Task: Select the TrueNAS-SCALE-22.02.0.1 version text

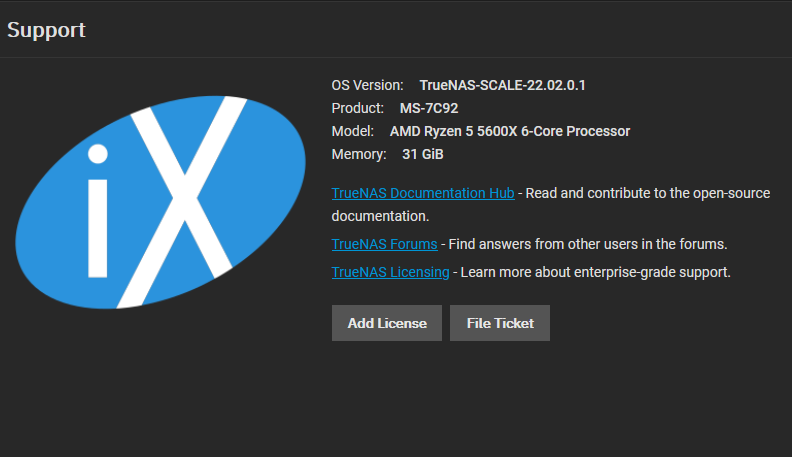Action: 502,85
